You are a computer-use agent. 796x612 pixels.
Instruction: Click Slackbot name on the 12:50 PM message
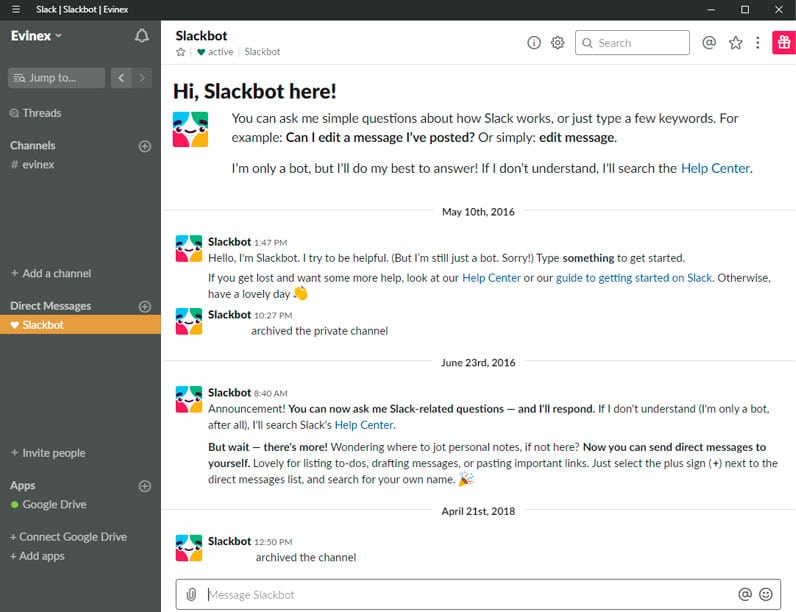[229, 541]
